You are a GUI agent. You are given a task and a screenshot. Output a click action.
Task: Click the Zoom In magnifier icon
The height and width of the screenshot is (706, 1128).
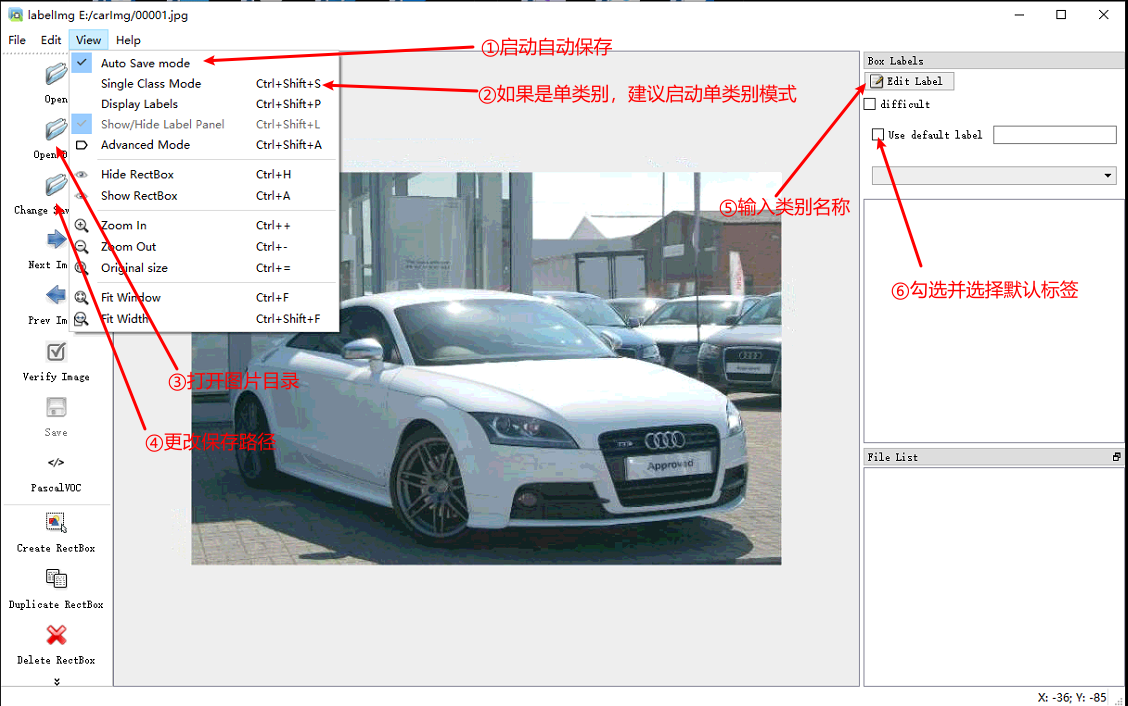click(81, 225)
